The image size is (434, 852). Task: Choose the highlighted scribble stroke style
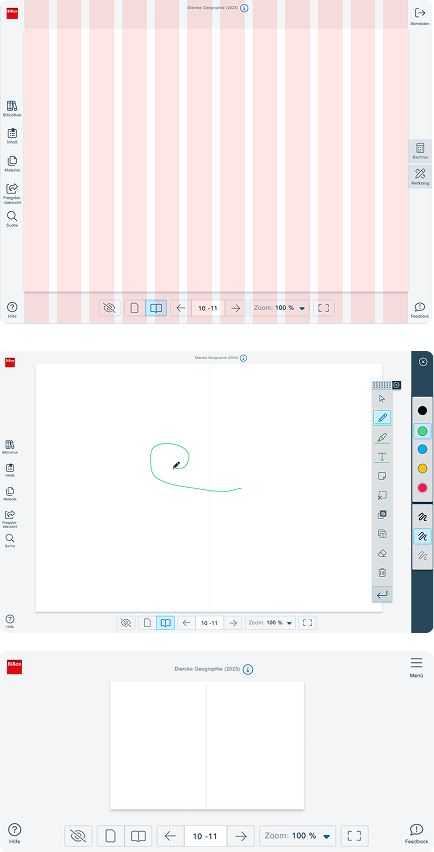[422, 536]
